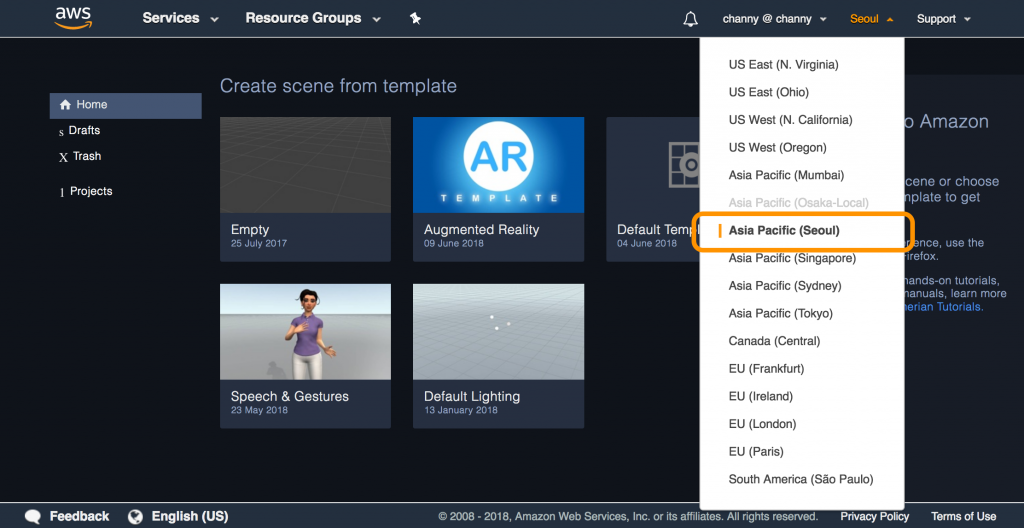This screenshot has height=528, width=1024.
Task: Pick the Default Template scene card
Action: pyautogui.click(x=652, y=190)
